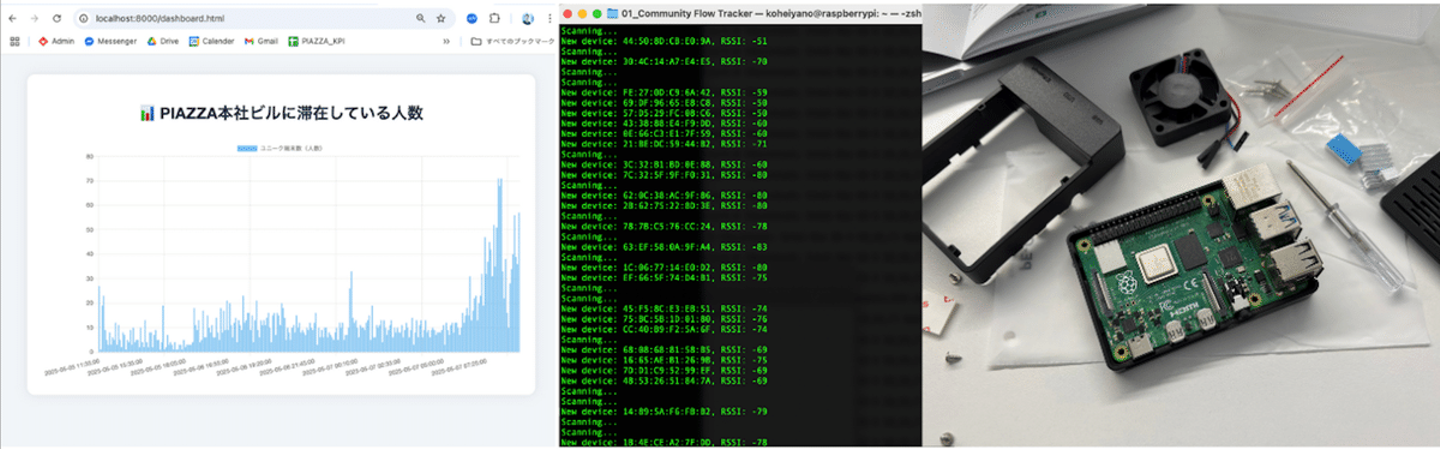Click terminal line with device 21:BE:DC:59:44:B2
Screen dimensions: 1440x449
tap(665, 145)
